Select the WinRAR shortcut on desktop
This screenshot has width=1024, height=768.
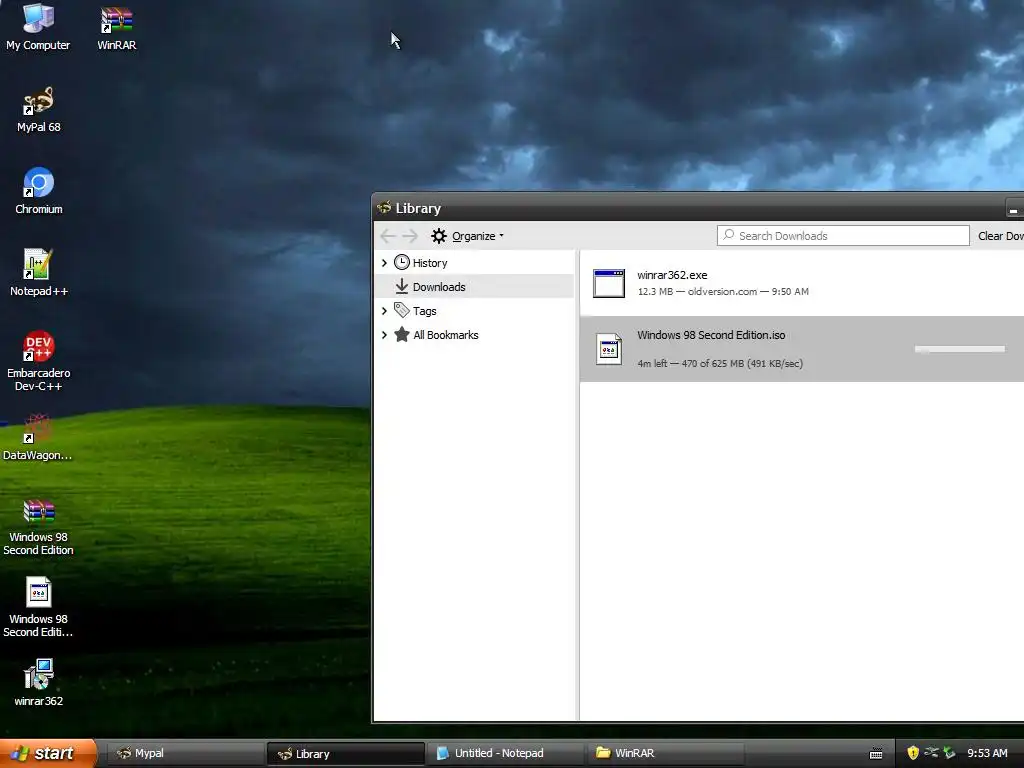(117, 27)
